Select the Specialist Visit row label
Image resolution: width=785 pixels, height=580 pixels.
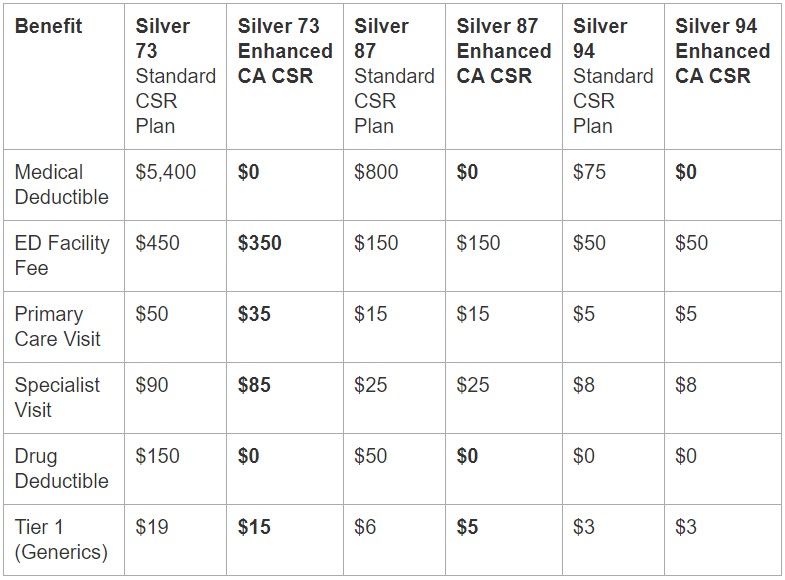[x=57, y=397]
